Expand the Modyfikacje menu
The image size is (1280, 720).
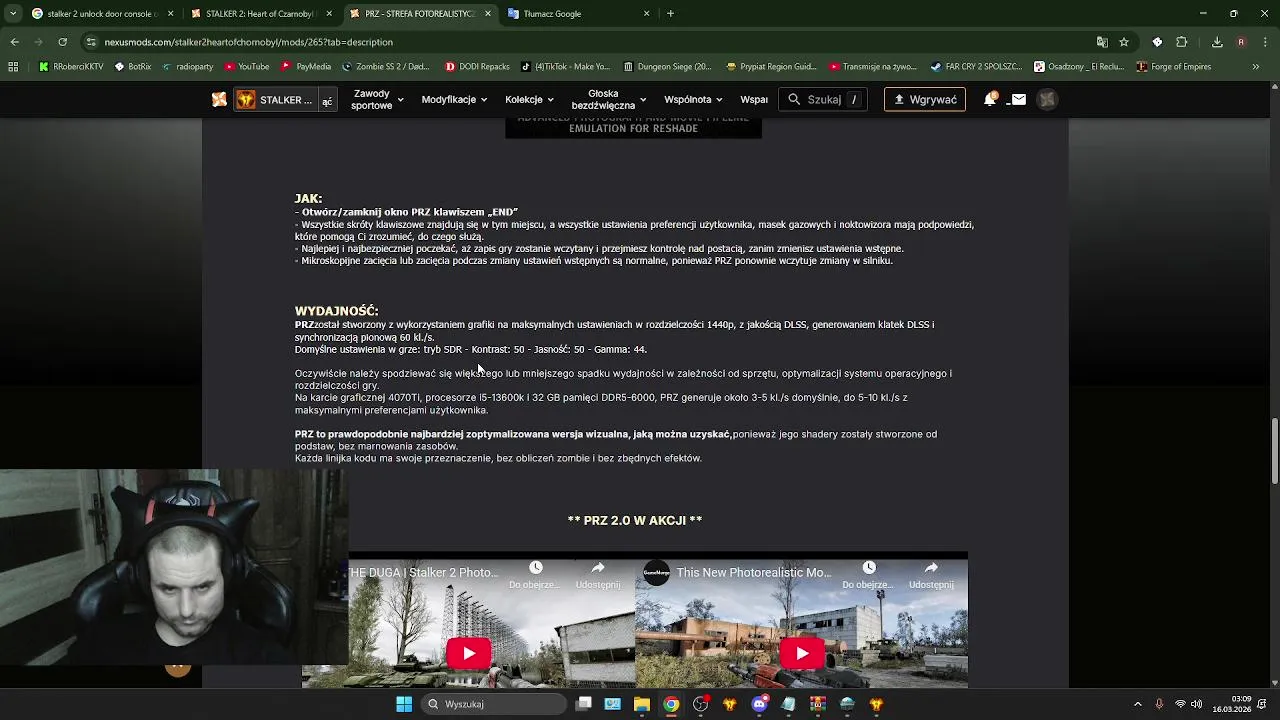(454, 99)
